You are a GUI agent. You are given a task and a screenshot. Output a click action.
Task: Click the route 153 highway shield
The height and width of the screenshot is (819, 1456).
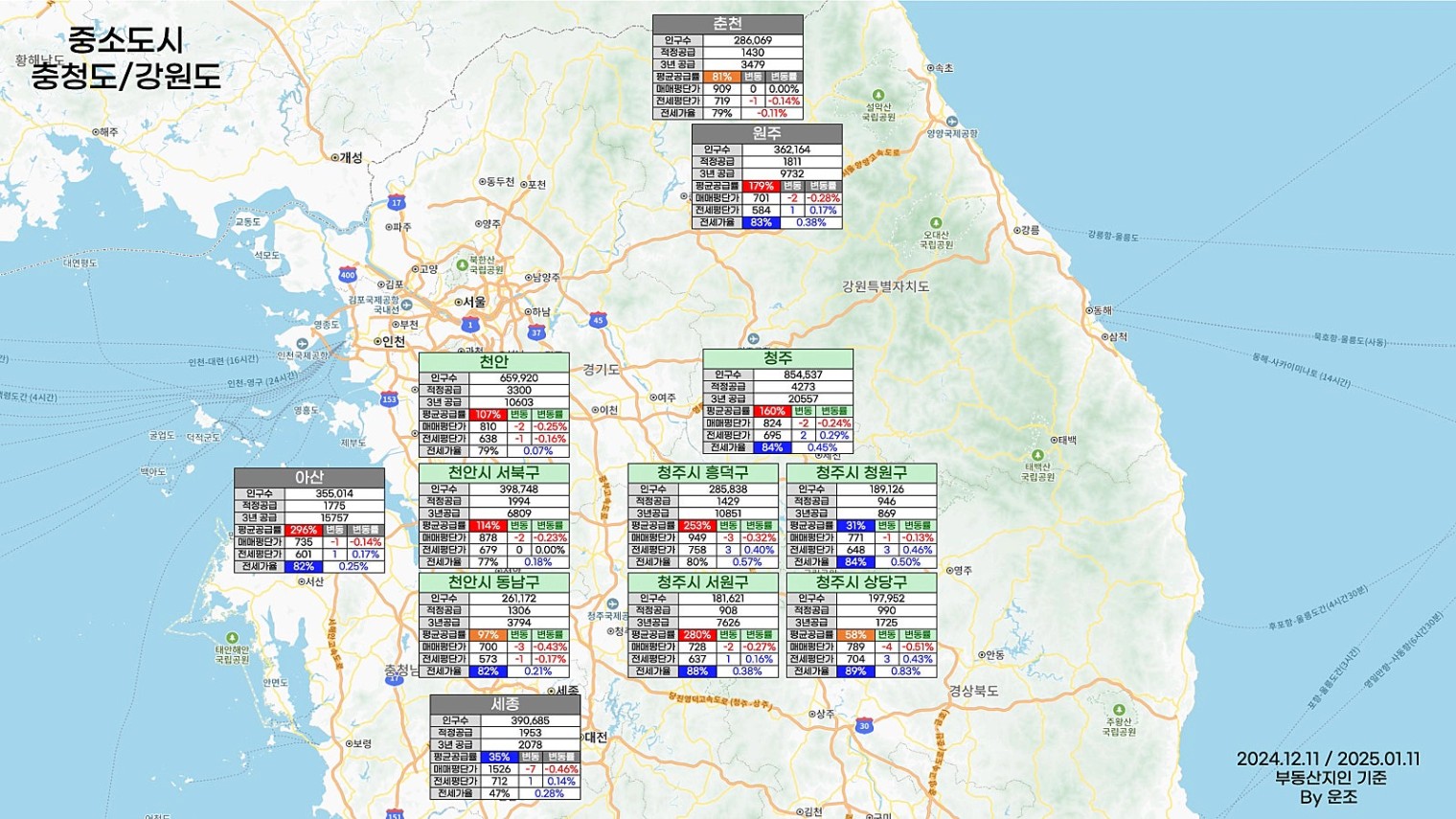(389, 398)
